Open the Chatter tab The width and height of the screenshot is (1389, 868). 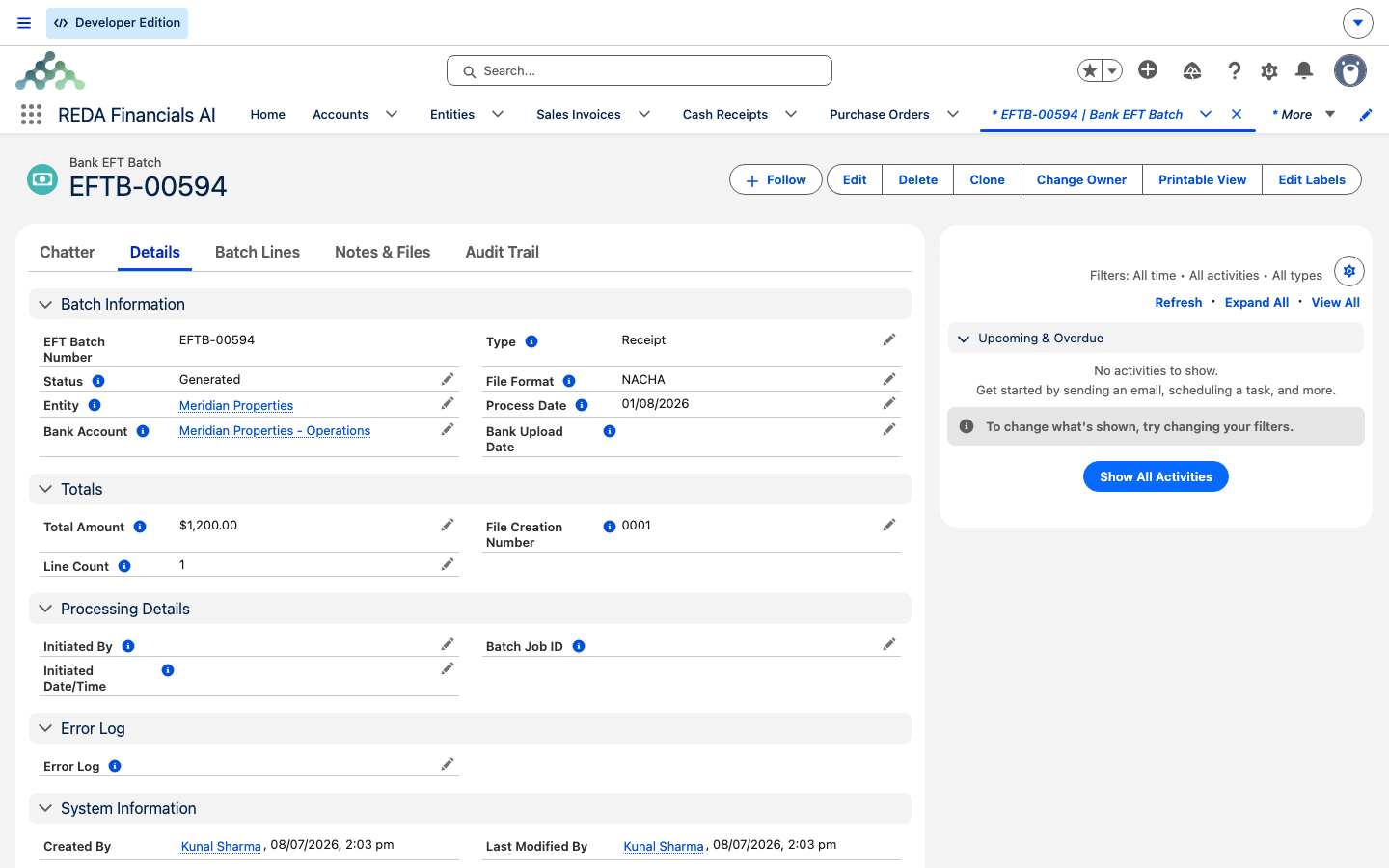click(x=68, y=252)
